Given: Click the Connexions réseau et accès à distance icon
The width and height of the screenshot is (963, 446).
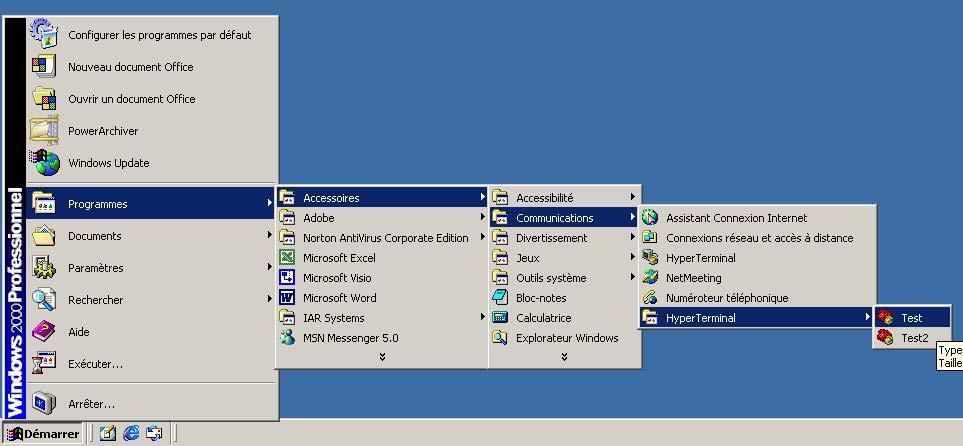Looking at the screenshot, I should [x=650, y=238].
